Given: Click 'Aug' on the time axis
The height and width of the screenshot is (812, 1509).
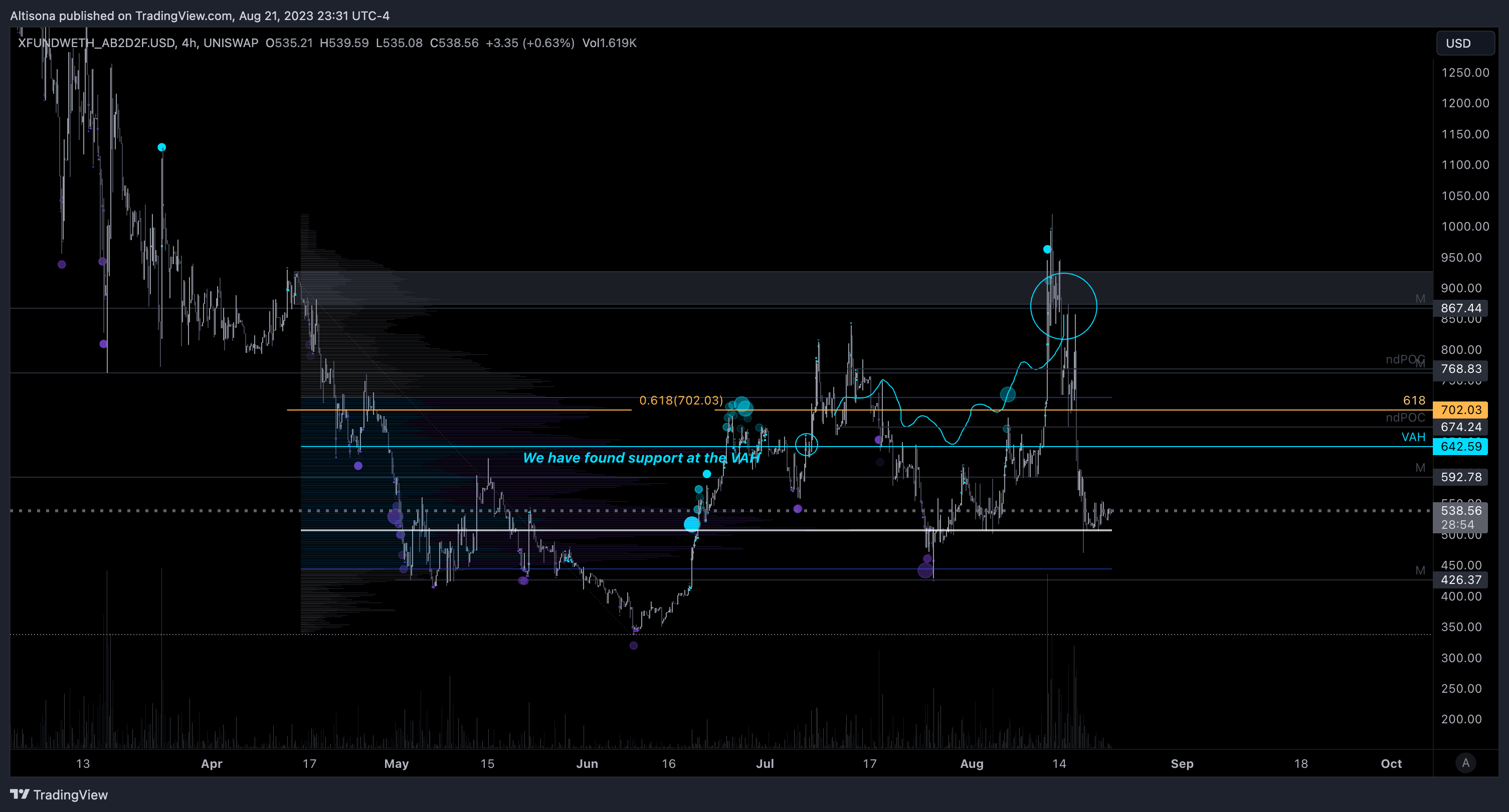Looking at the screenshot, I should click(x=972, y=763).
